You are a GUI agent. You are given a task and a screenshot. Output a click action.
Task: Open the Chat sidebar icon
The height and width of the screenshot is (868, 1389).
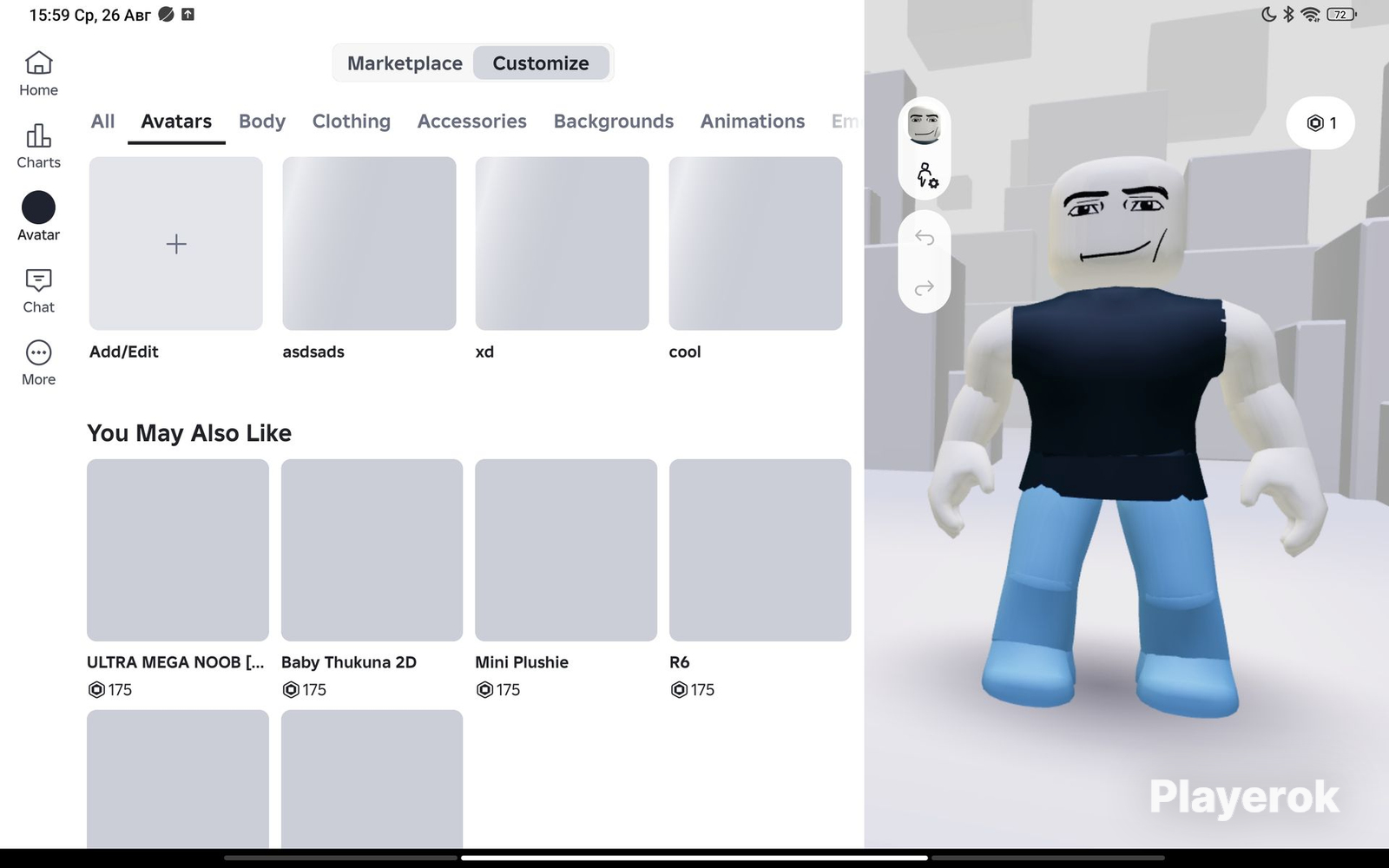point(38,279)
